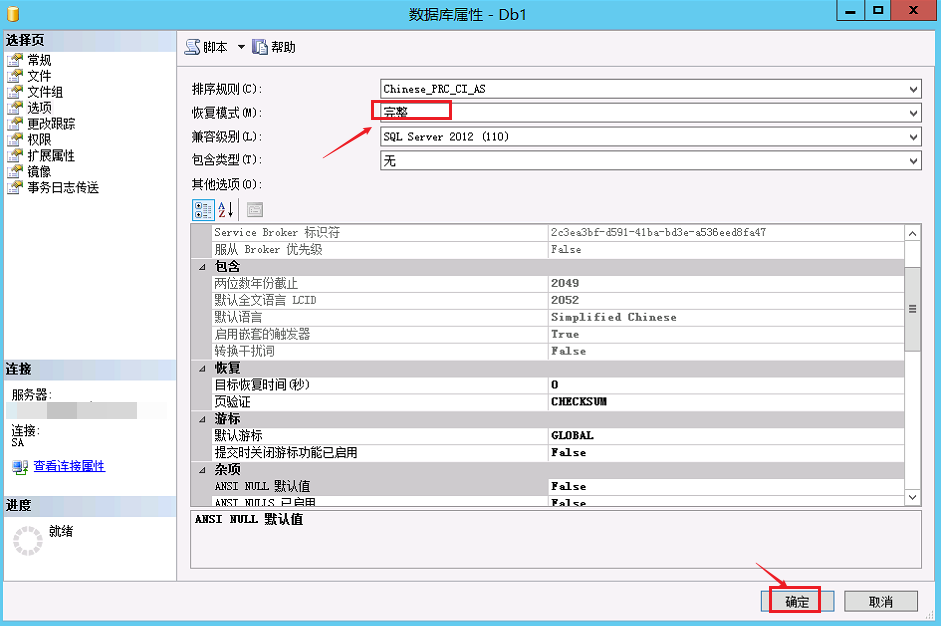
Task: Open the 查看连接属性 link
Action: [69, 466]
